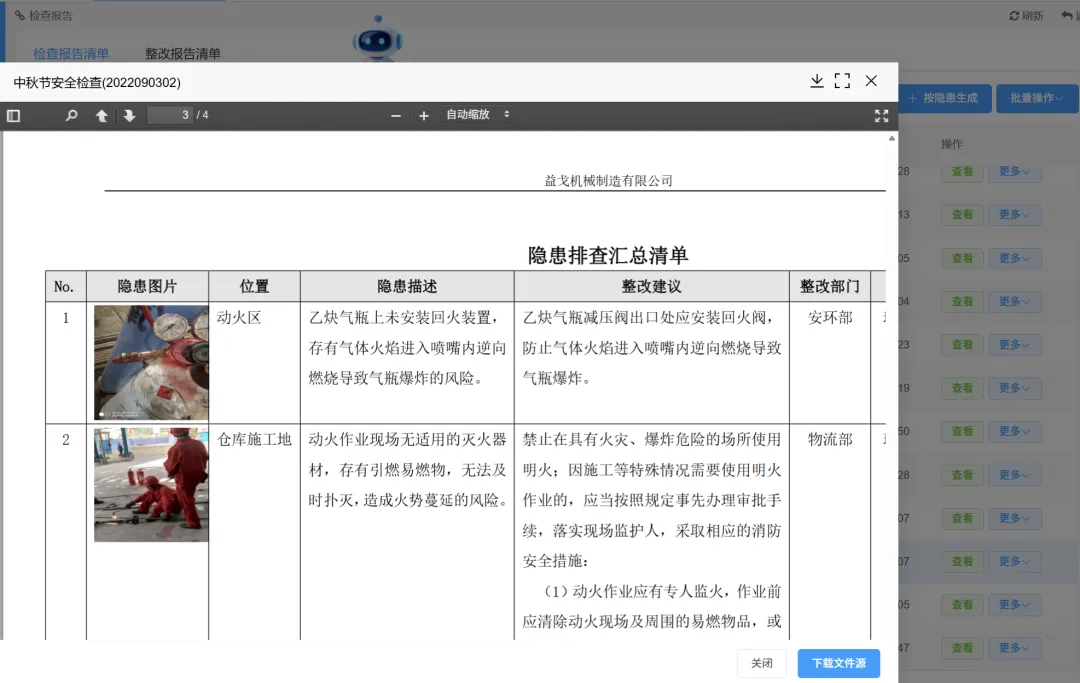The width and height of the screenshot is (1080, 683).
Task: Click the 检查报告 page title in background
Action: [50, 15]
